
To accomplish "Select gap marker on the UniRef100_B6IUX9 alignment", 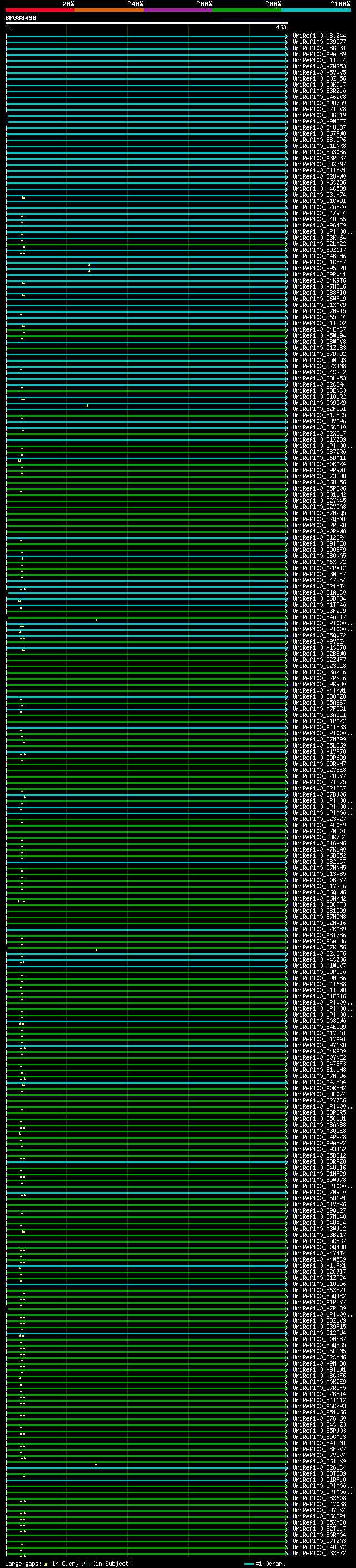I will [96, 1464].
